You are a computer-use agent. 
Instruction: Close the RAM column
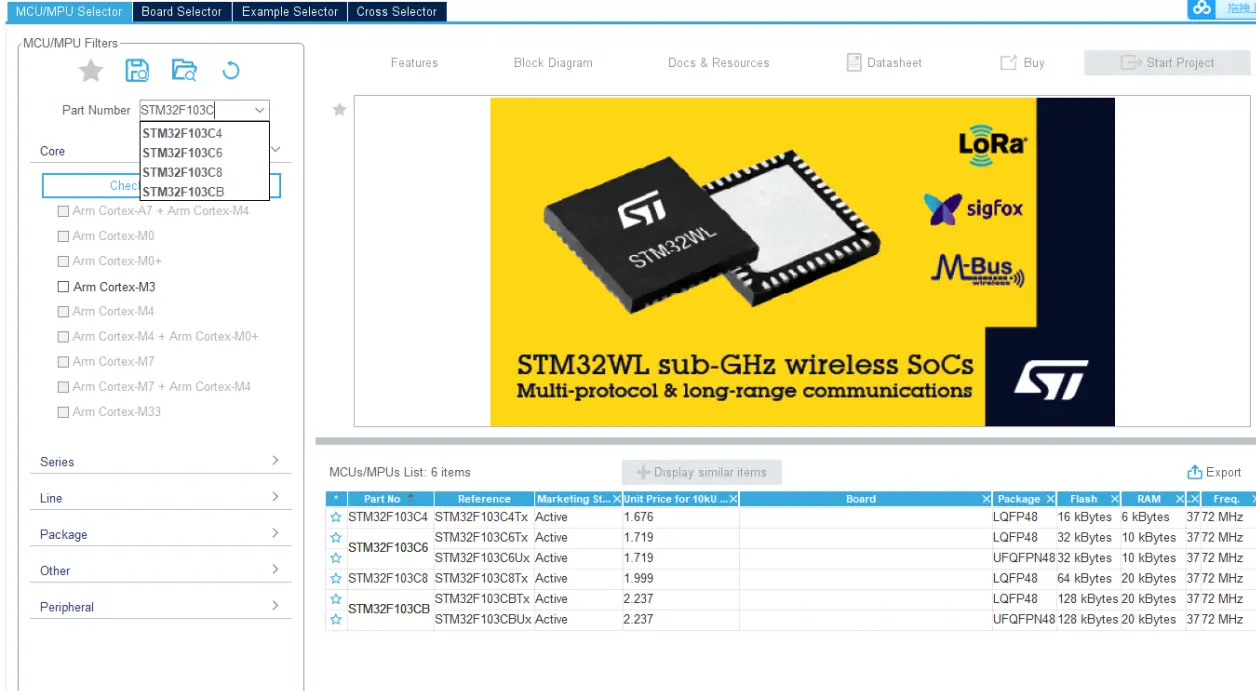(1179, 499)
